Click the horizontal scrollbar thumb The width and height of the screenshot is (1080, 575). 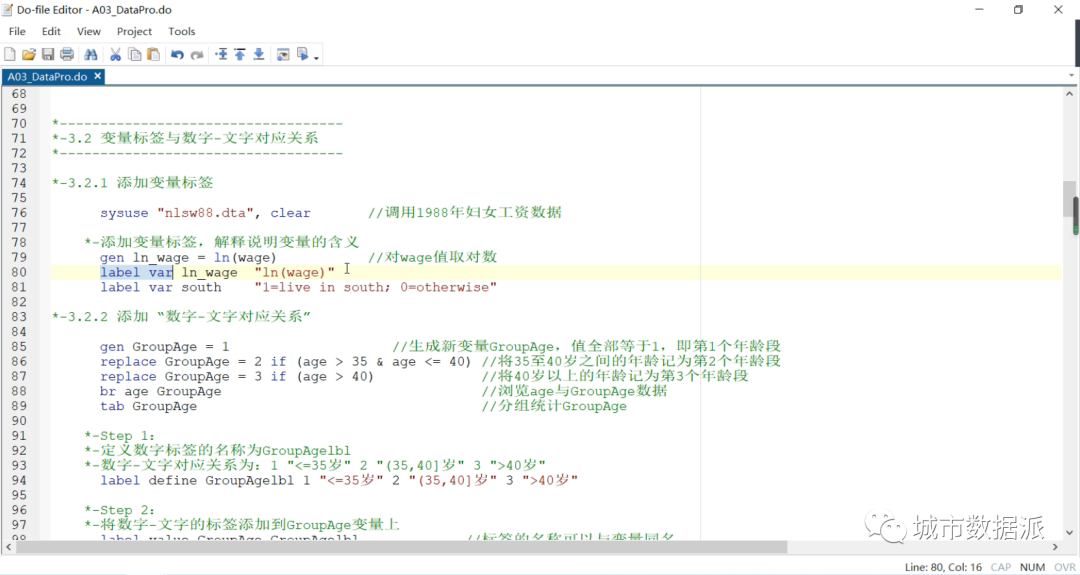tap(401, 547)
